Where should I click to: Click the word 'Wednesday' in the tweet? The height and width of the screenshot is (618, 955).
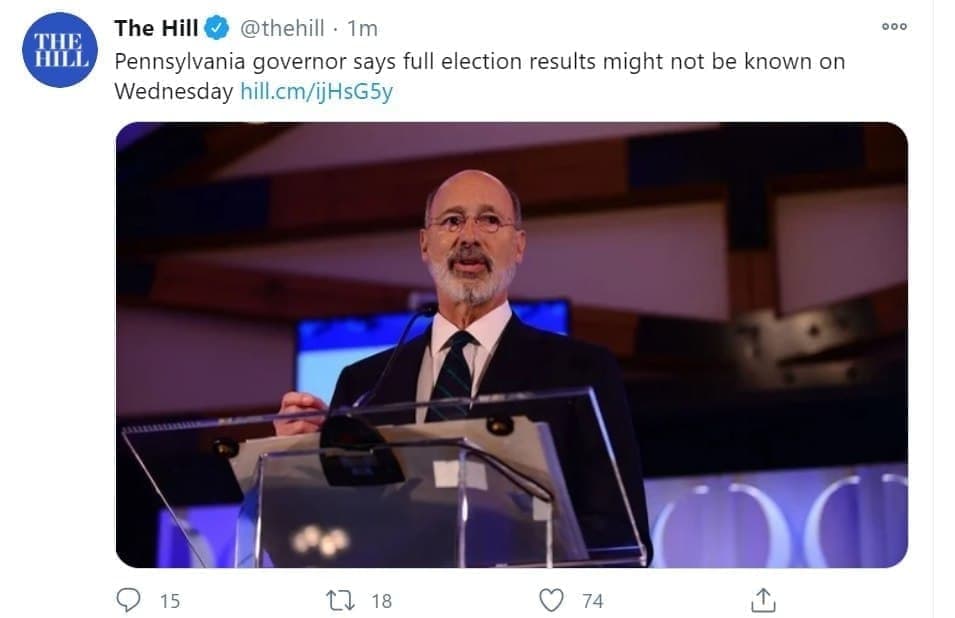(x=174, y=92)
